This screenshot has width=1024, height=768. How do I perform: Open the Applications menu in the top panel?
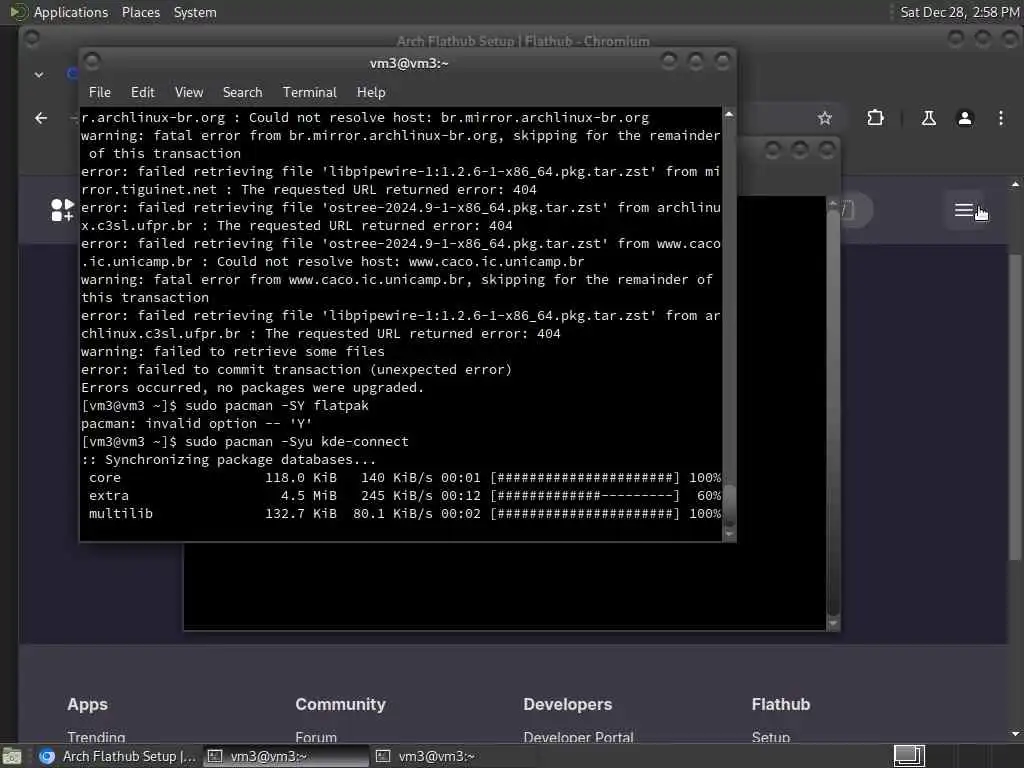click(71, 12)
